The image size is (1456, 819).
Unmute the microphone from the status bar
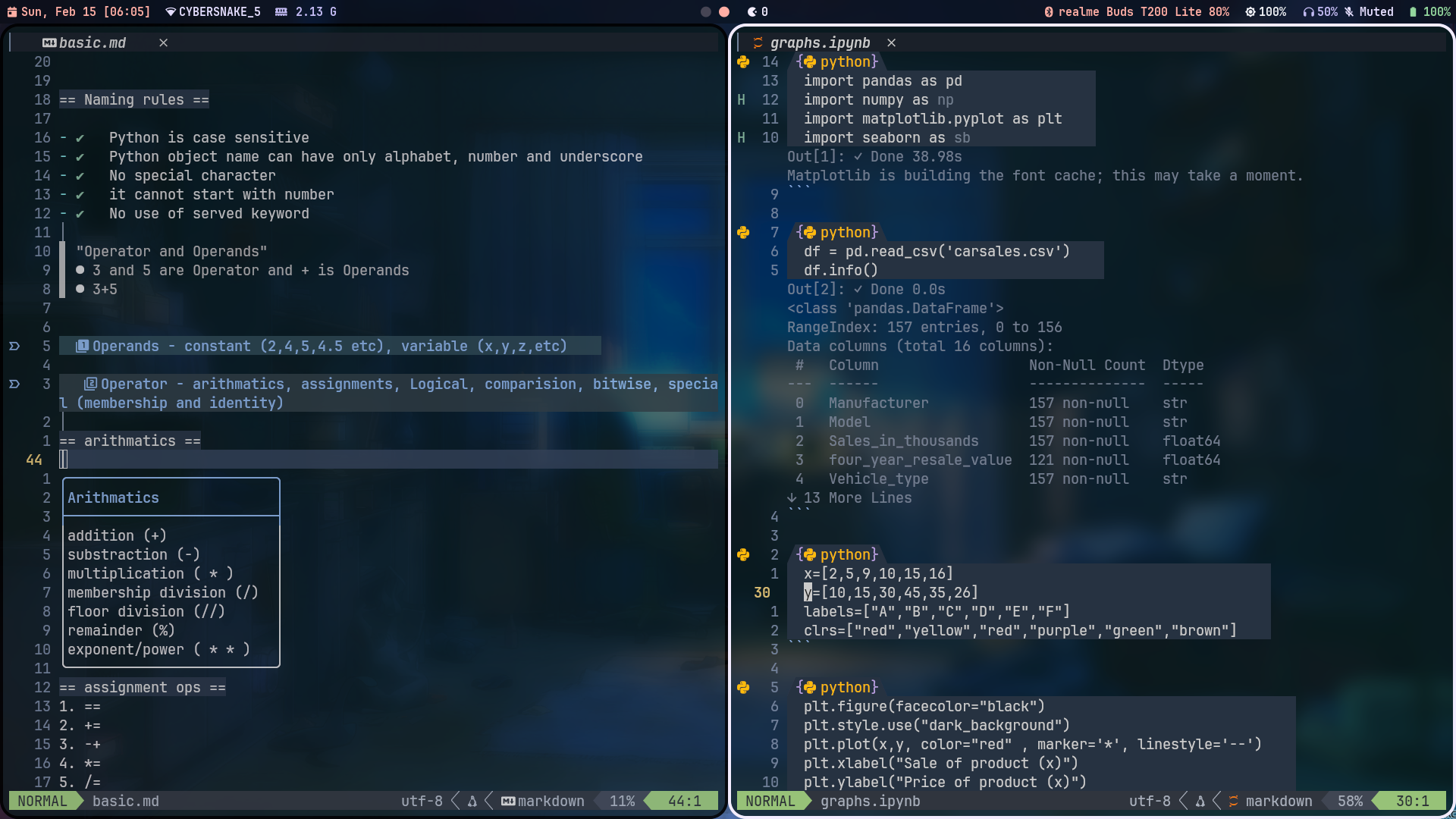click(x=1349, y=11)
